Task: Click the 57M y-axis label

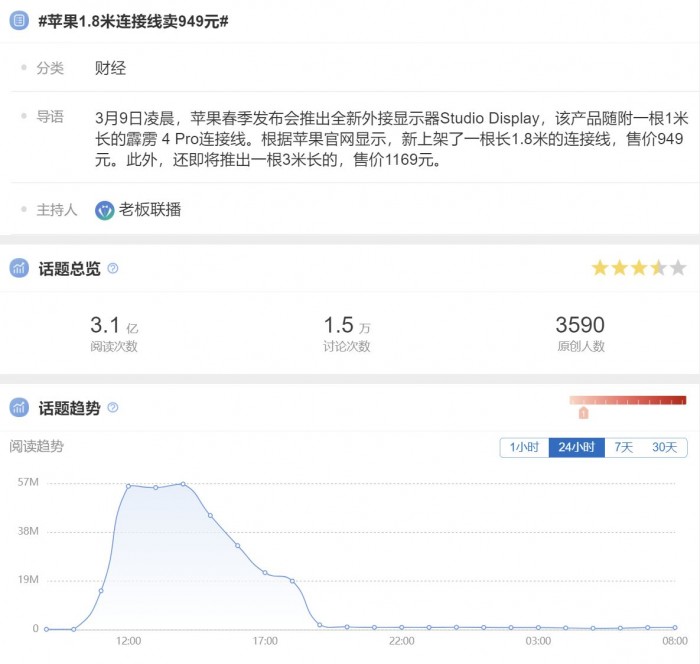Action: click(28, 482)
